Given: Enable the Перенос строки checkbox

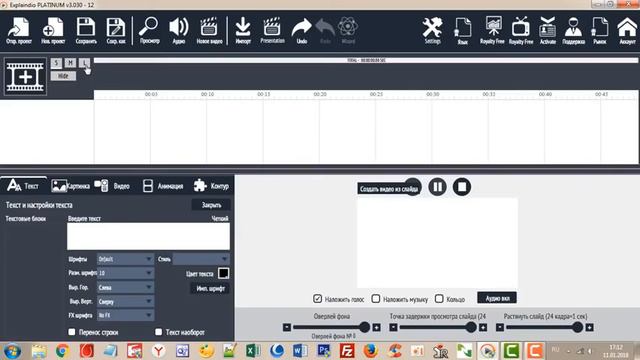Looking at the screenshot, I should tap(72, 332).
